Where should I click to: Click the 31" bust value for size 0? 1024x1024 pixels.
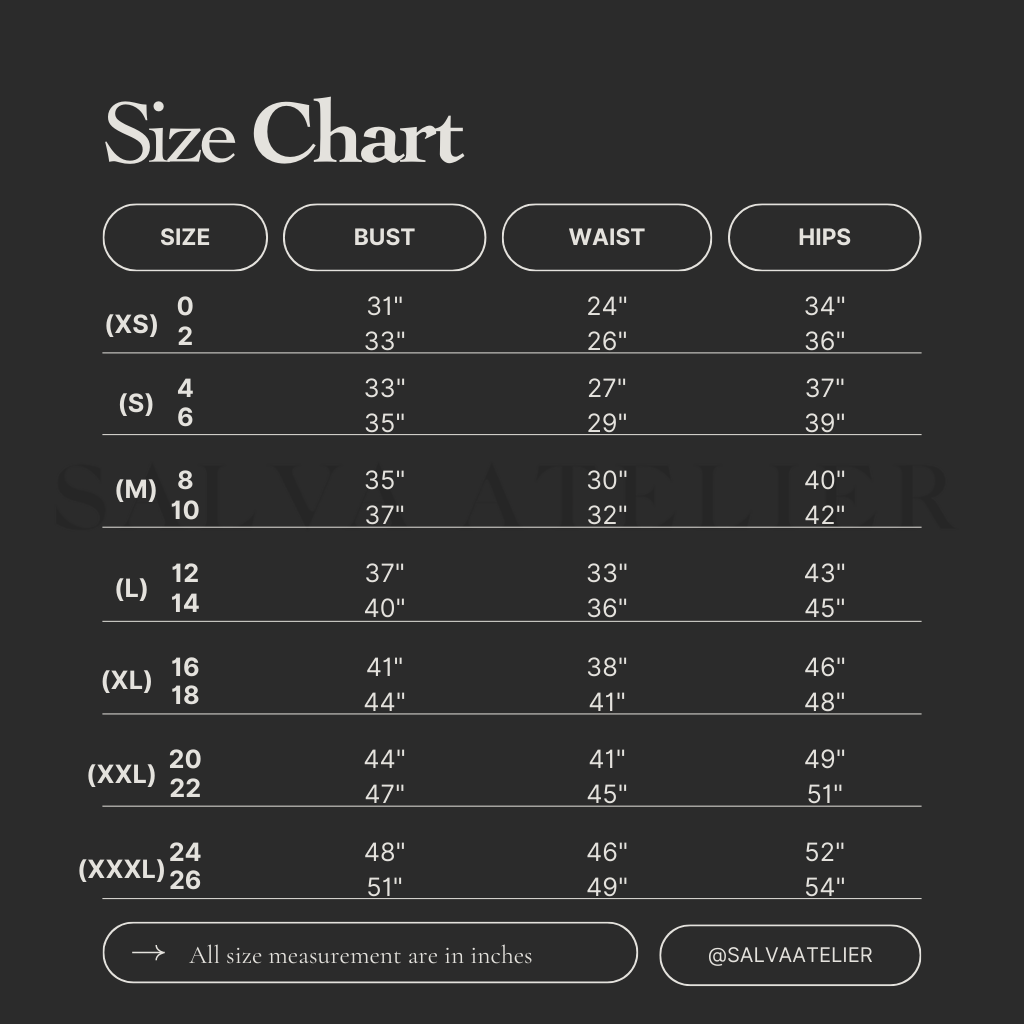(x=385, y=307)
